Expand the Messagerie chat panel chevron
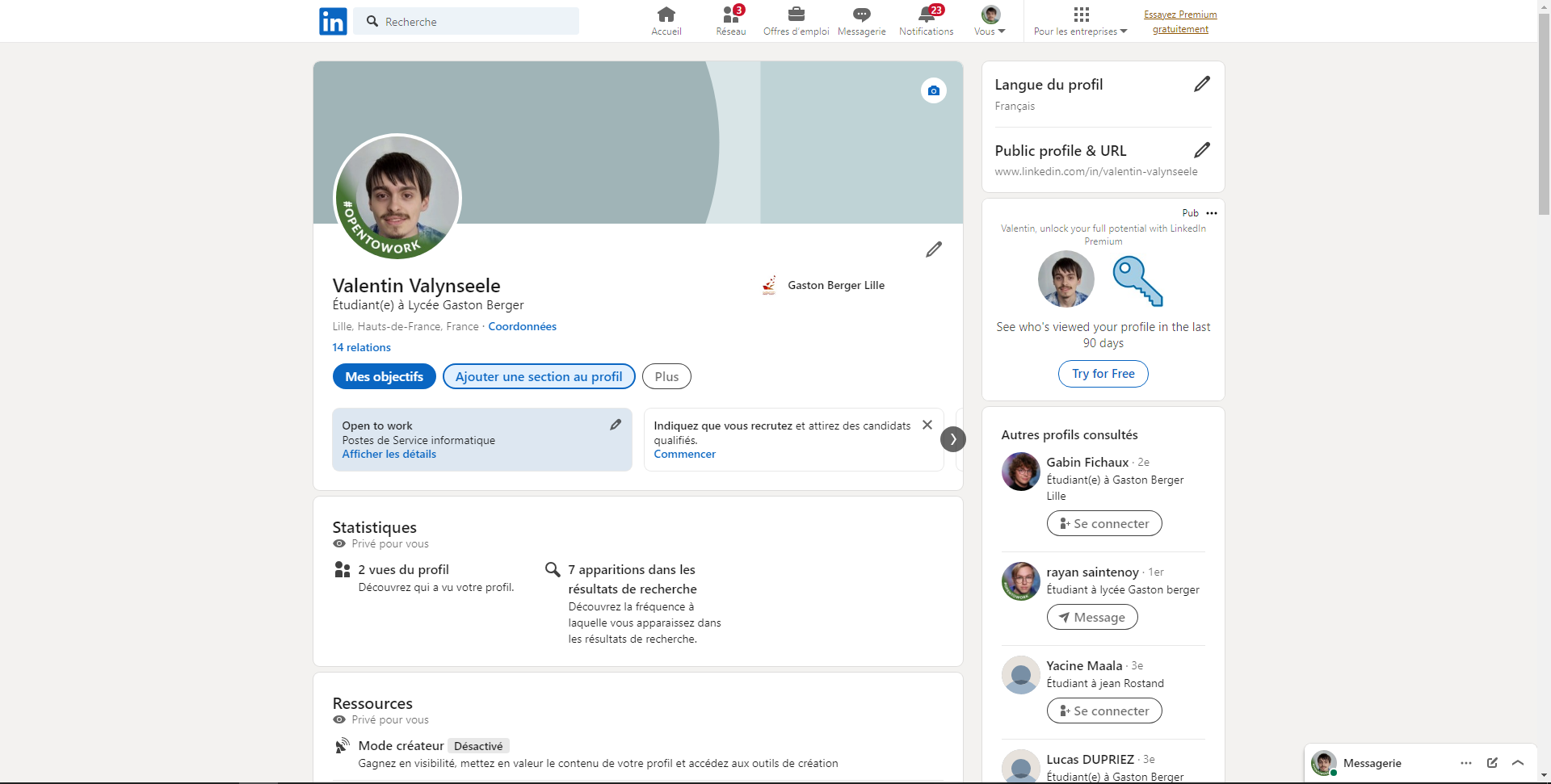 pos(1518,763)
